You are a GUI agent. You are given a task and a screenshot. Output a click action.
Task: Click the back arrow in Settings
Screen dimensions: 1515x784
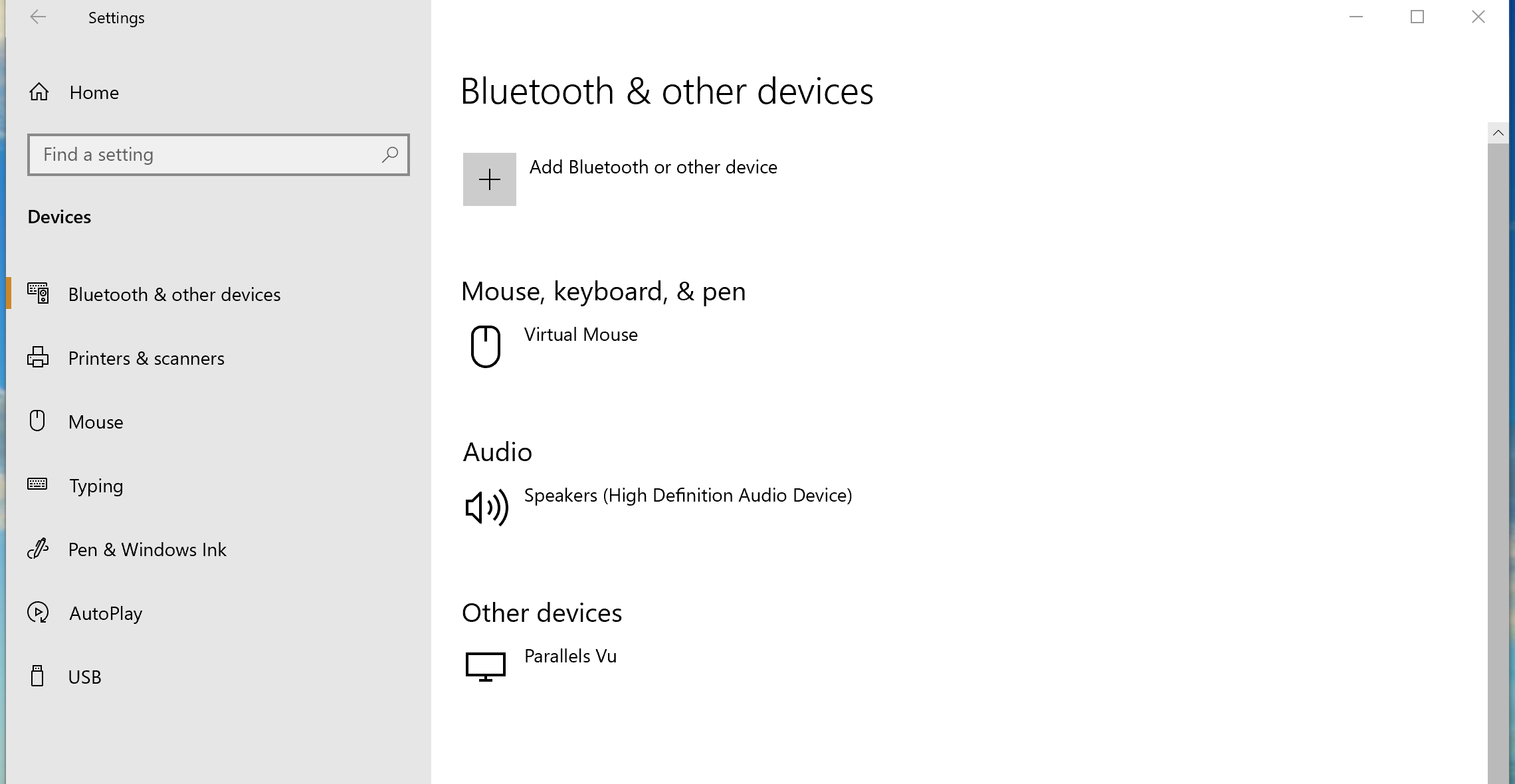(x=38, y=17)
